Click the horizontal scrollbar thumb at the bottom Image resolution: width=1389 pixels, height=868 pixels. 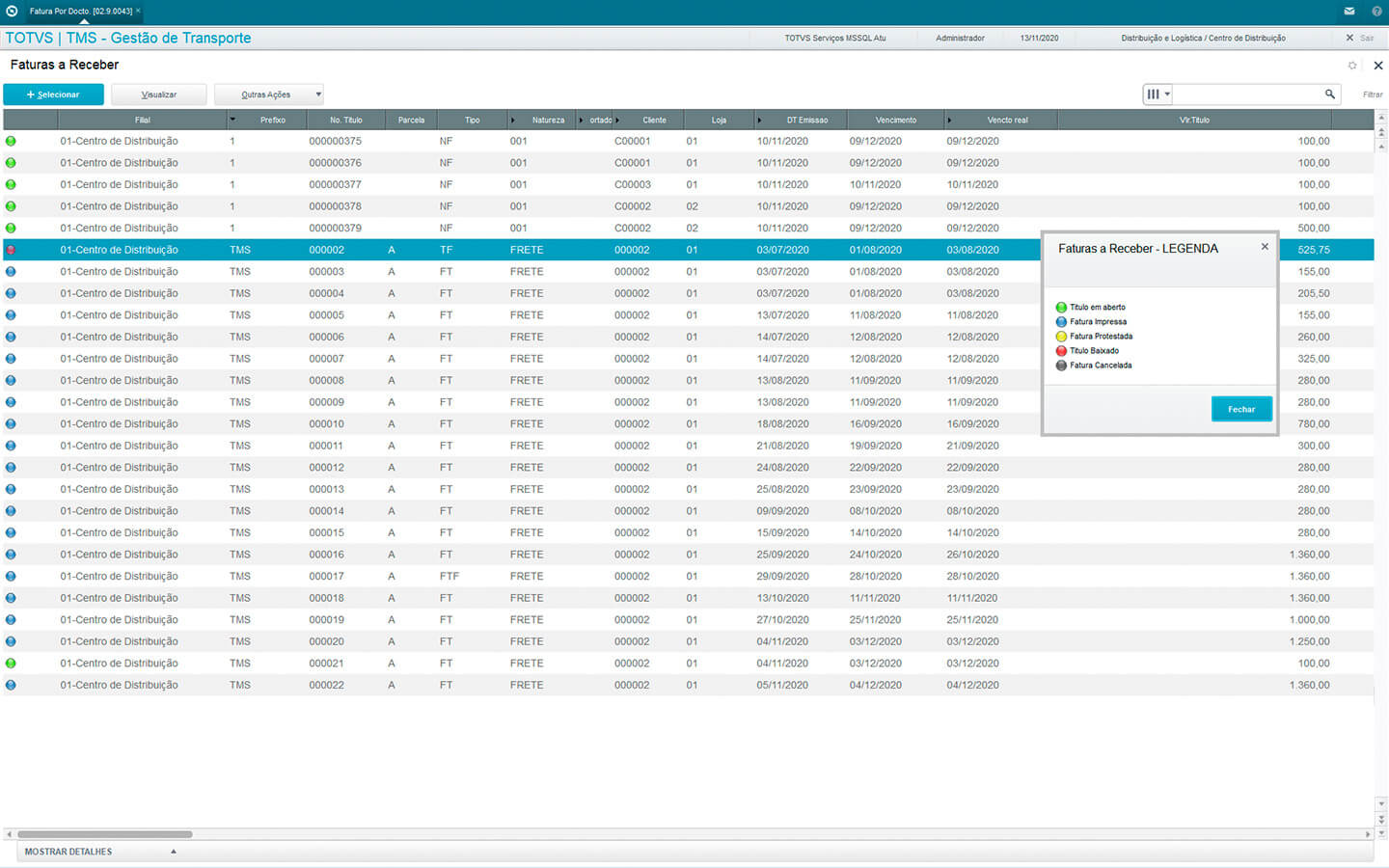click(x=104, y=834)
